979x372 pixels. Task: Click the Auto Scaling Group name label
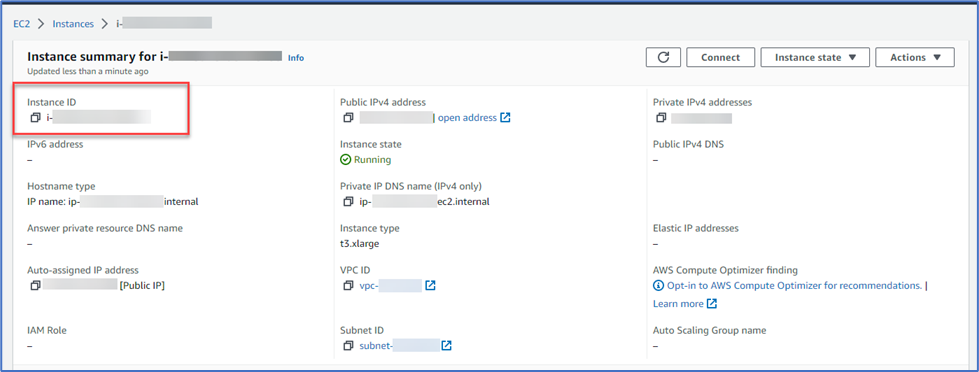click(x=709, y=330)
